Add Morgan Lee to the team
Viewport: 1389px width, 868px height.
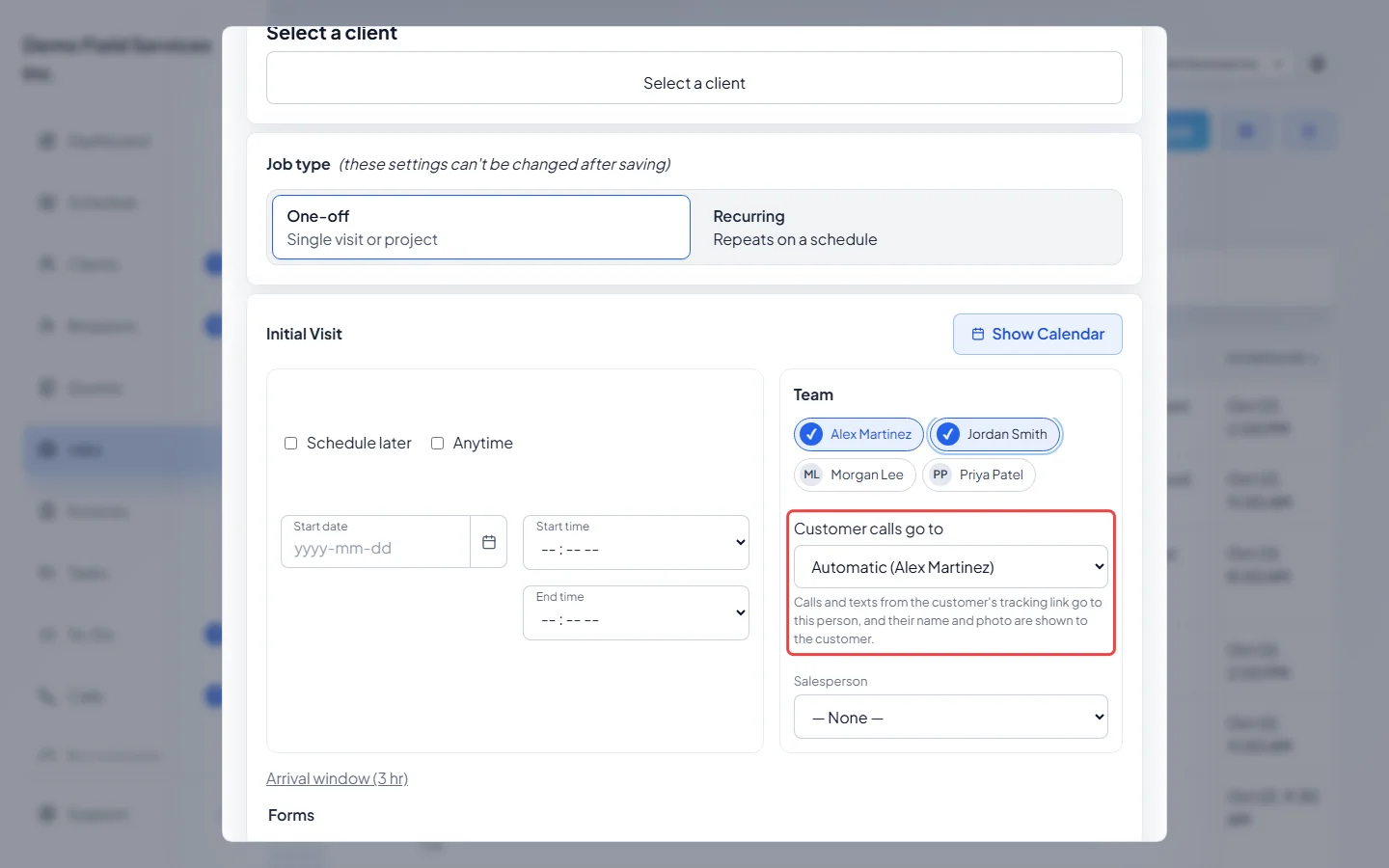pos(855,475)
